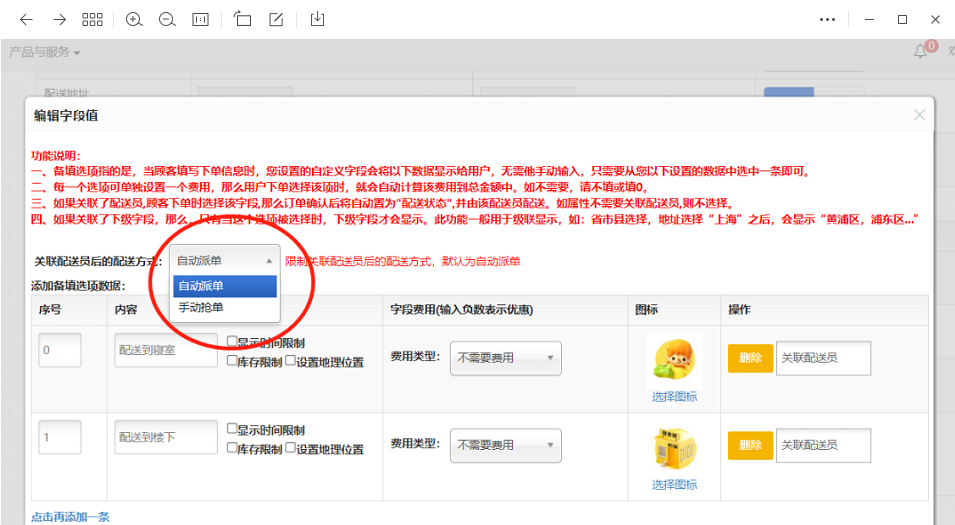Click the save/download image icon
This screenshot has width=955, height=525.
click(x=318, y=19)
